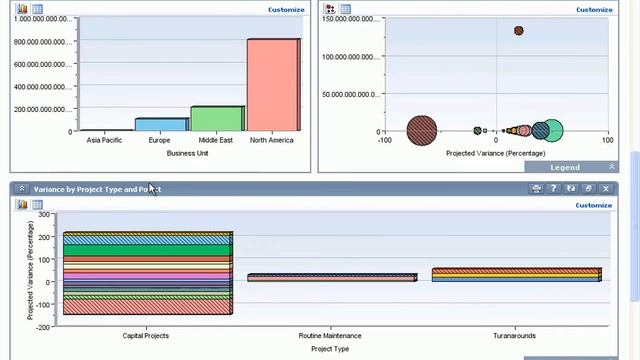The width and height of the screenshot is (640, 360).
Task: Select the Europe blue bar
Action: click(x=162, y=124)
